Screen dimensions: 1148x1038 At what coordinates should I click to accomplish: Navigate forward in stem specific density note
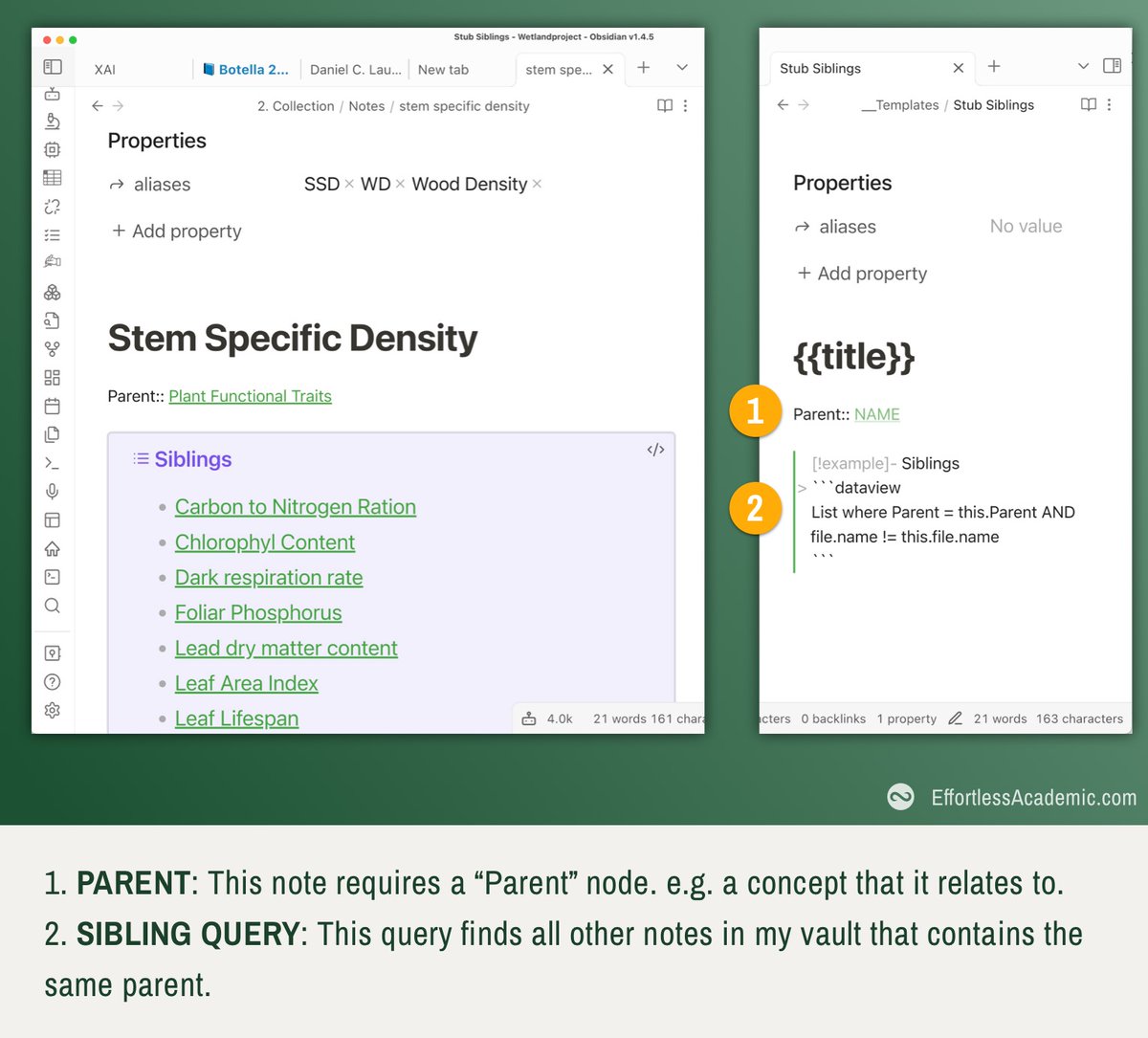tap(119, 106)
